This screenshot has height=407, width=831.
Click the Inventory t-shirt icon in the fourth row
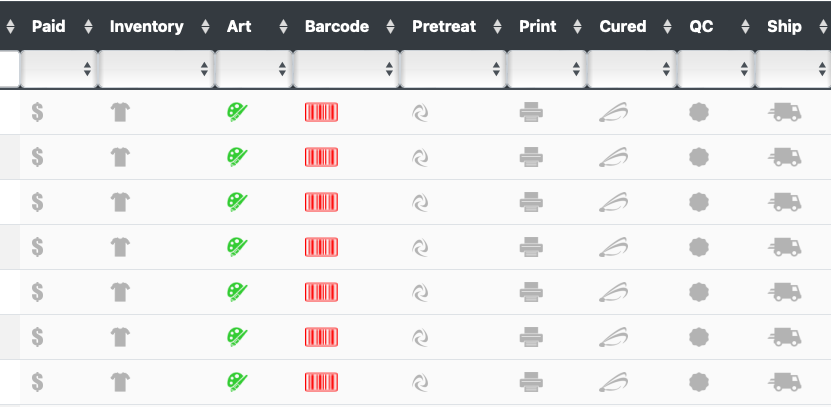pos(120,247)
